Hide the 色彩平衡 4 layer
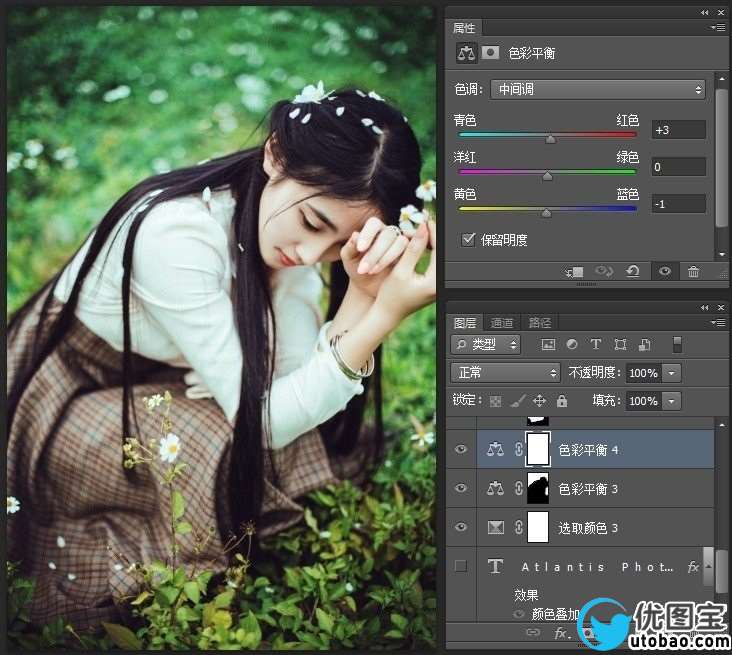Viewport: 732px width, 655px height. coord(461,450)
